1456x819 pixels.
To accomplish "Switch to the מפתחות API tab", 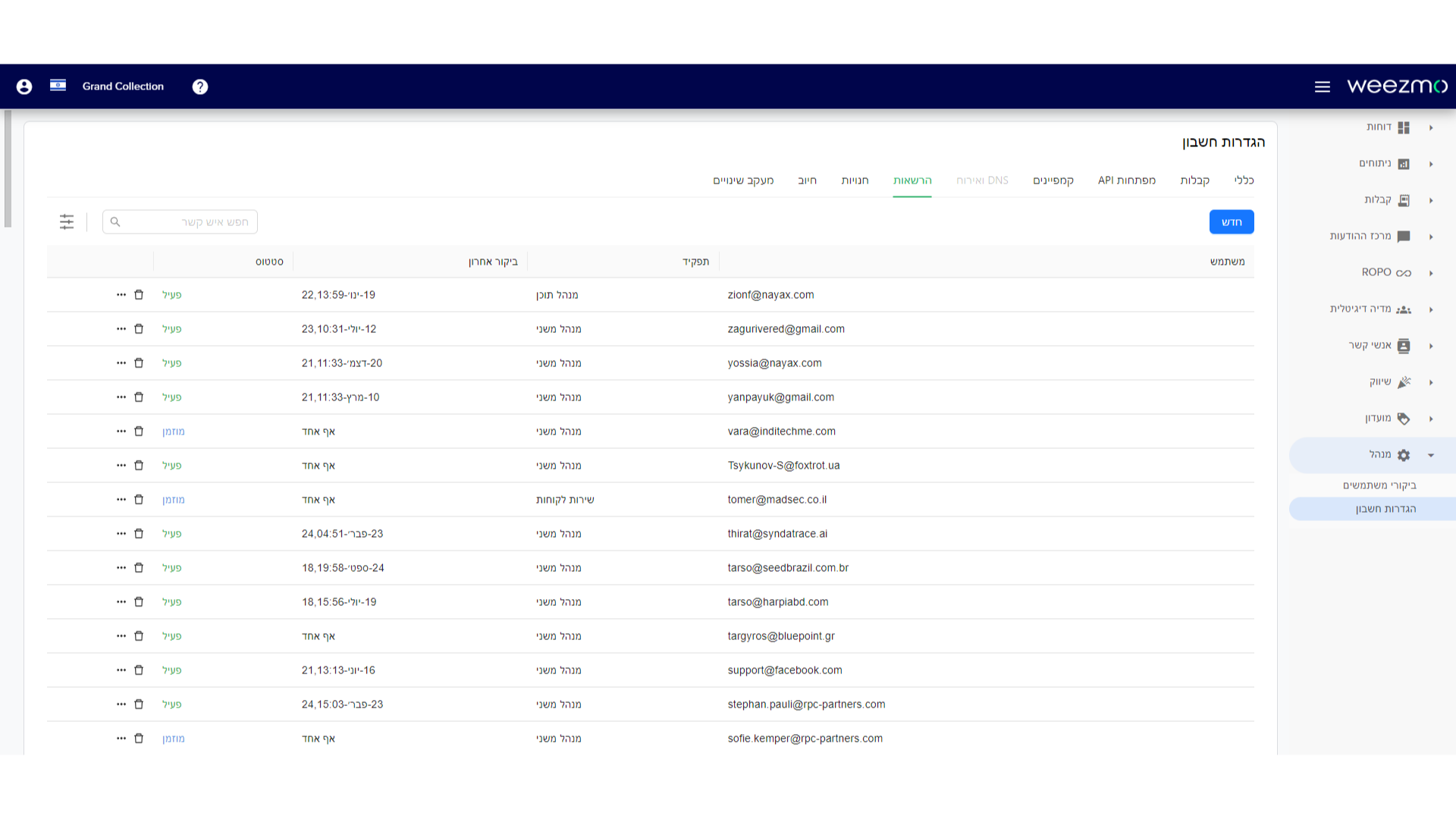I will [x=1127, y=180].
